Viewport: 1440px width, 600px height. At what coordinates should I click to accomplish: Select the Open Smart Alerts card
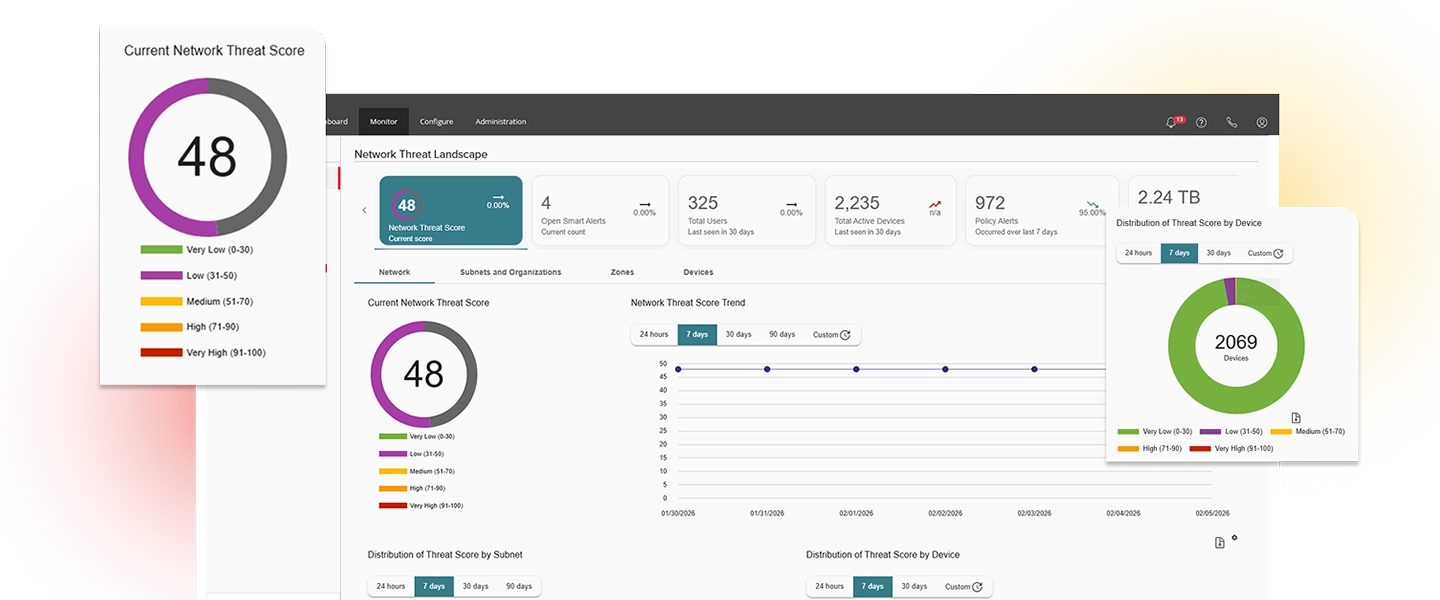[600, 210]
